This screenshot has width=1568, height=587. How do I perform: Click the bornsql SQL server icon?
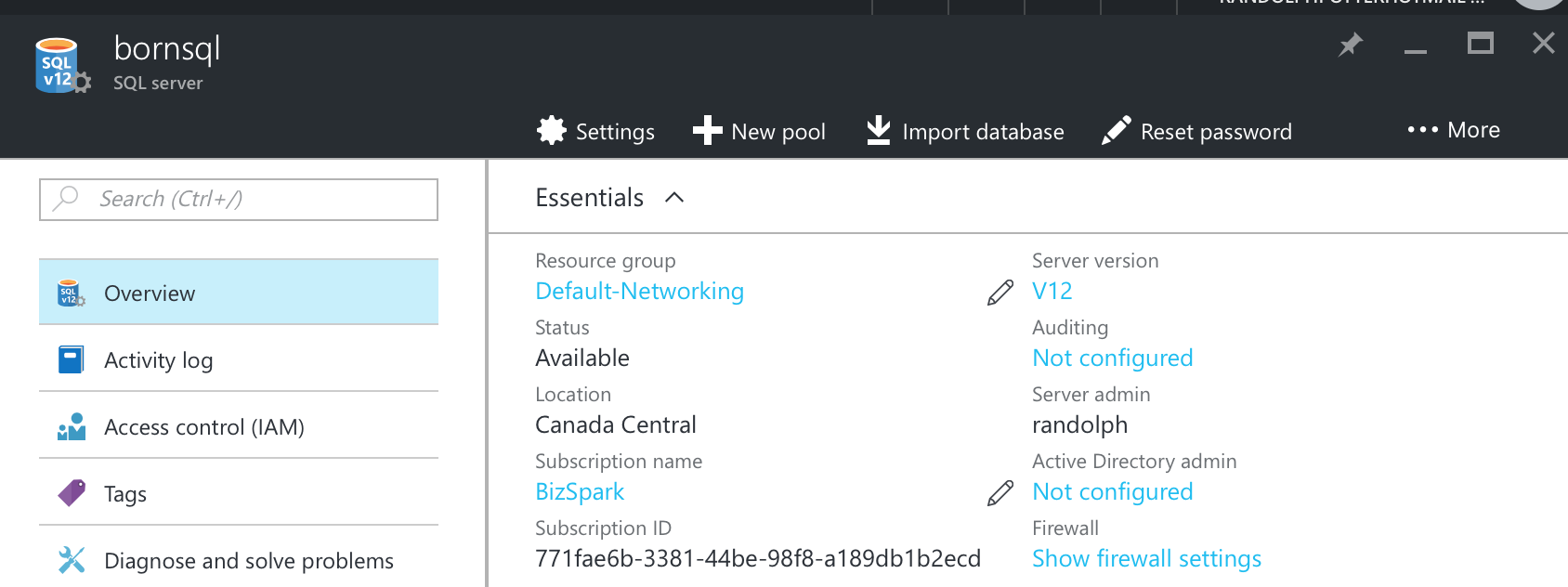pos(61,65)
